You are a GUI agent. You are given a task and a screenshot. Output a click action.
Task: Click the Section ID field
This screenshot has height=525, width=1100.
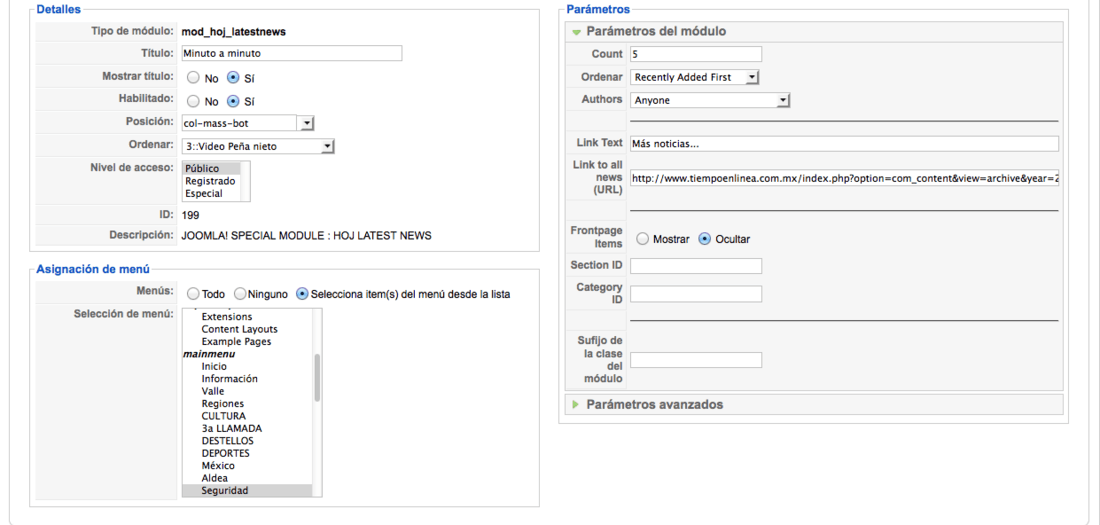coord(696,266)
